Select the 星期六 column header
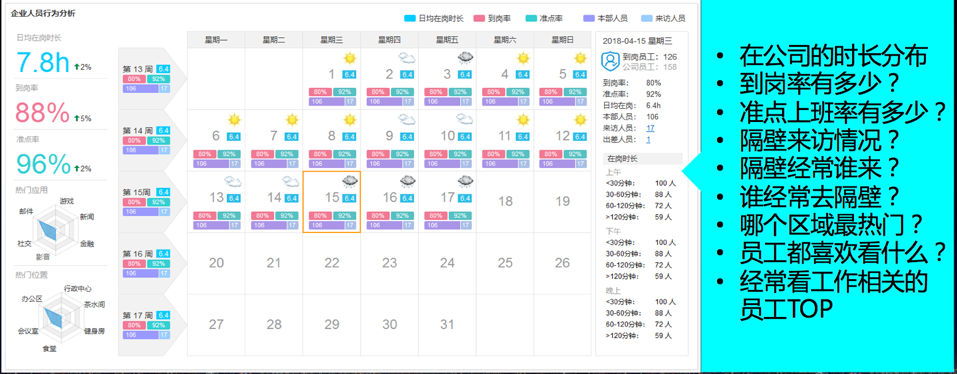 505,40
